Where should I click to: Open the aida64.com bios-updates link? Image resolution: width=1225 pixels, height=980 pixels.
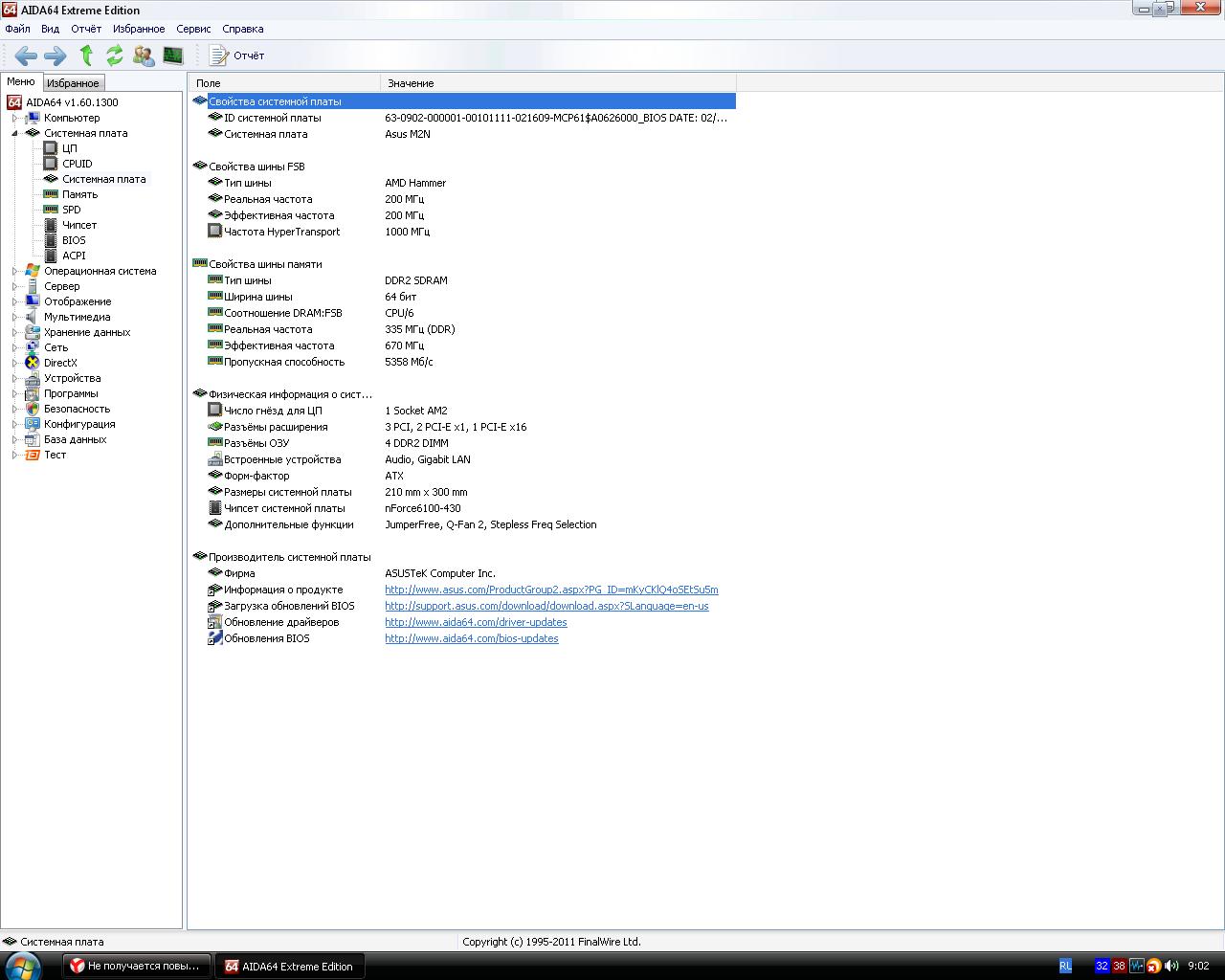point(472,638)
